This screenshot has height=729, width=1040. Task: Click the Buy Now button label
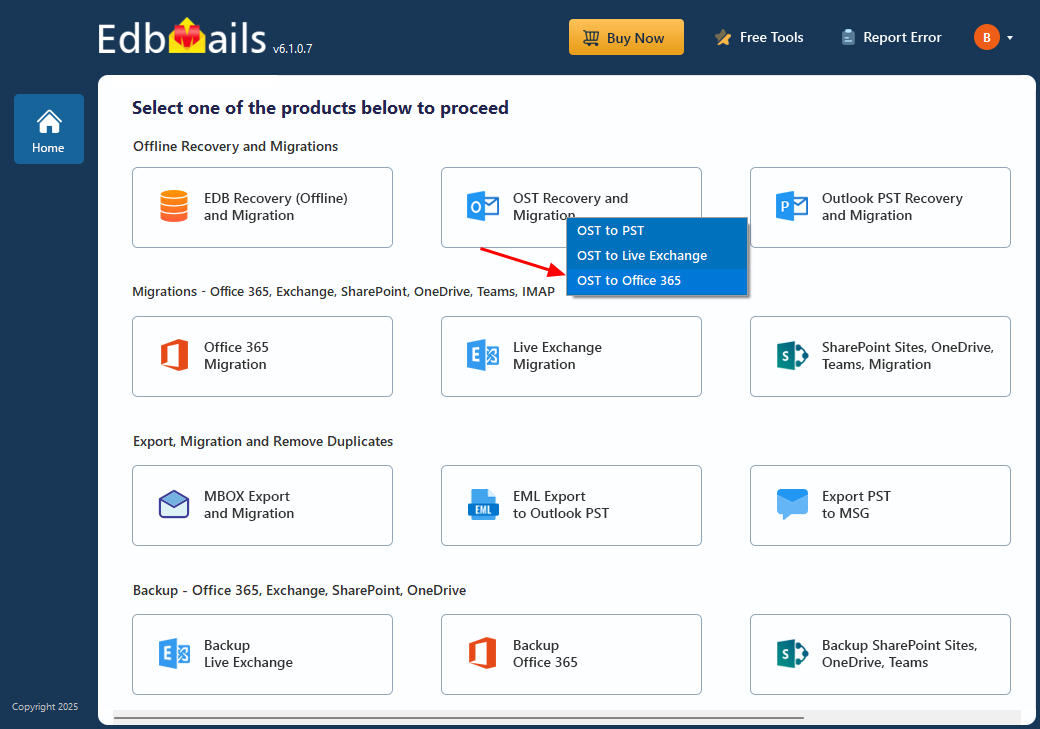tap(635, 38)
